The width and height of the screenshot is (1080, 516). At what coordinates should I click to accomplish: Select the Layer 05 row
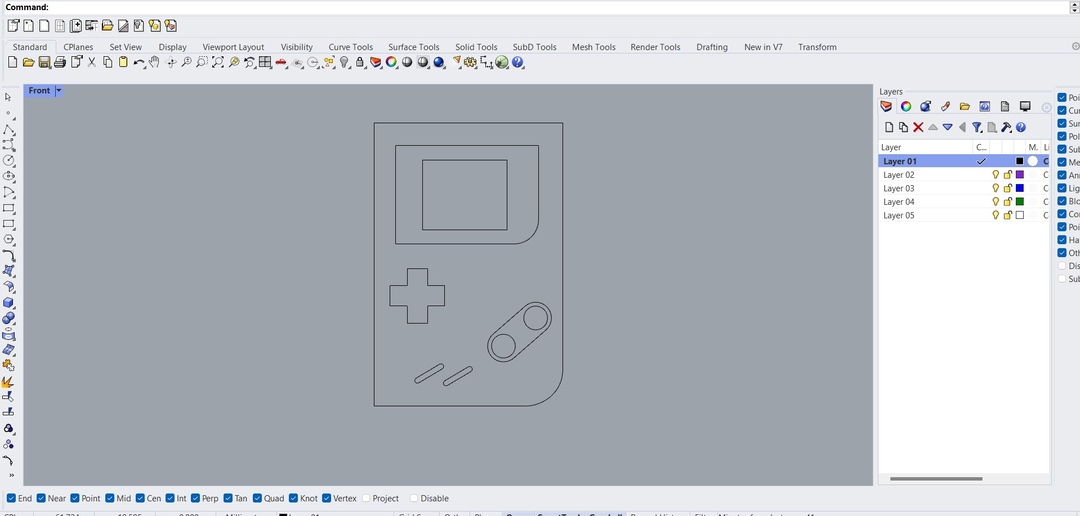click(x=964, y=216)
